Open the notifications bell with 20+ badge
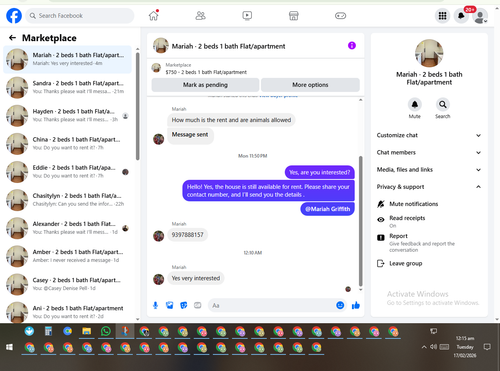The height and width of the screenshot is (371, 500). (461, 16)
